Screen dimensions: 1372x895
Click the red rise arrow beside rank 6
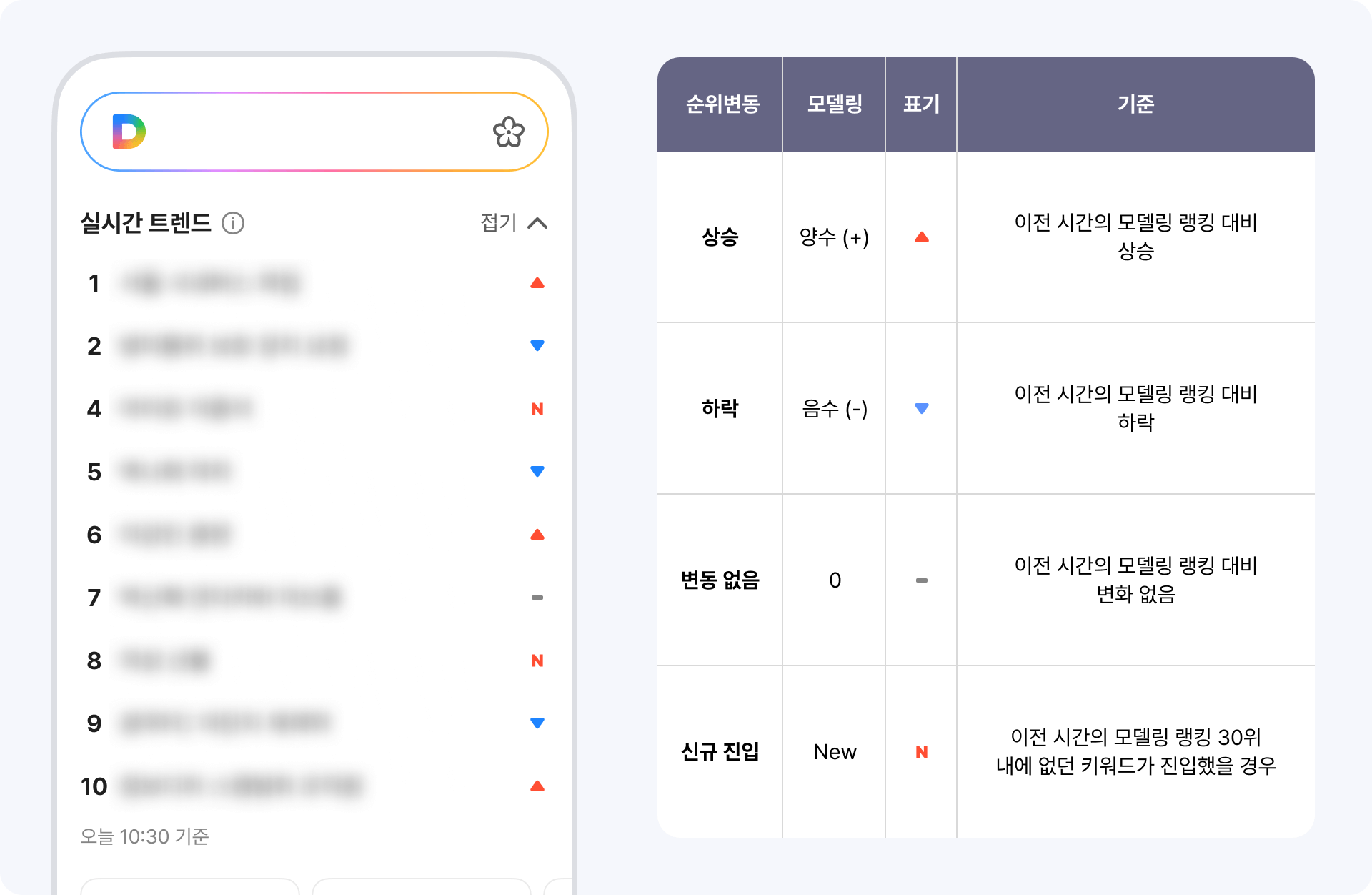click(537, 534)
